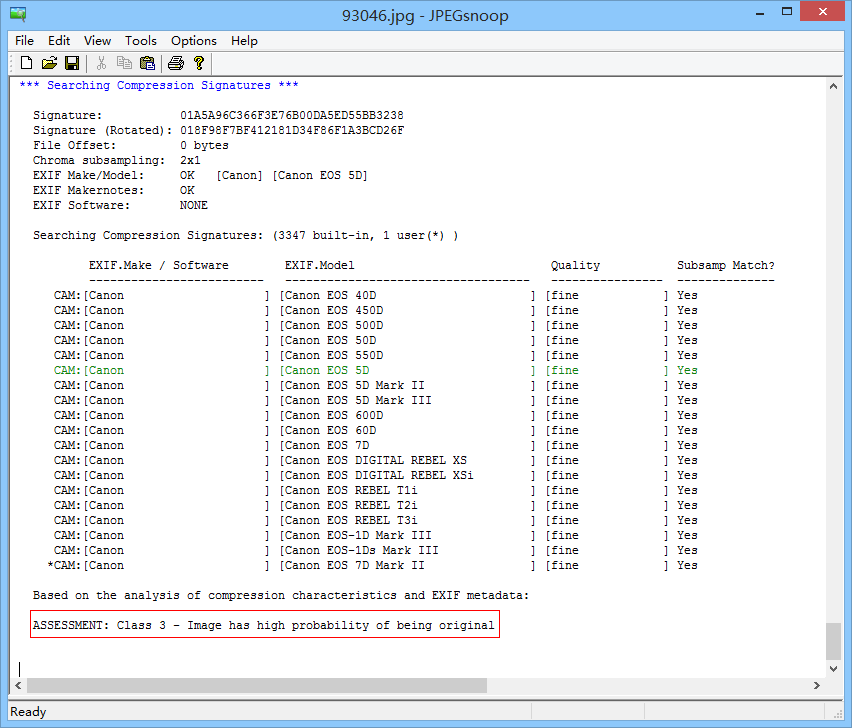Click the 'Based on the analysis' sentence

coord(280,595)
